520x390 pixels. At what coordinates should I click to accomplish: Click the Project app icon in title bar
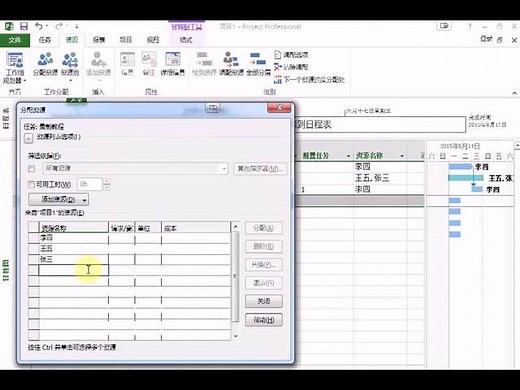[9, 26]
